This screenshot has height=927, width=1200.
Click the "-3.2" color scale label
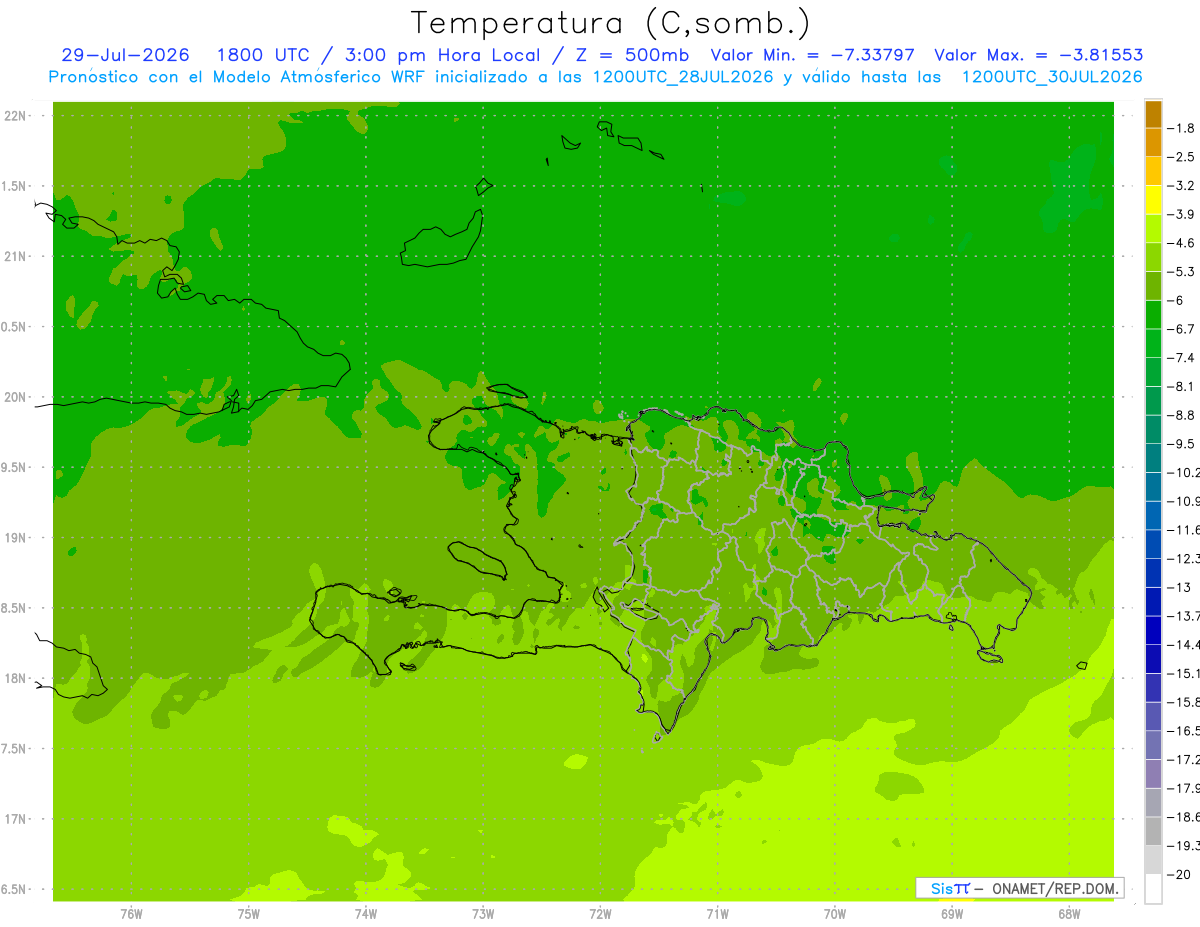[x=1182, y=185]
